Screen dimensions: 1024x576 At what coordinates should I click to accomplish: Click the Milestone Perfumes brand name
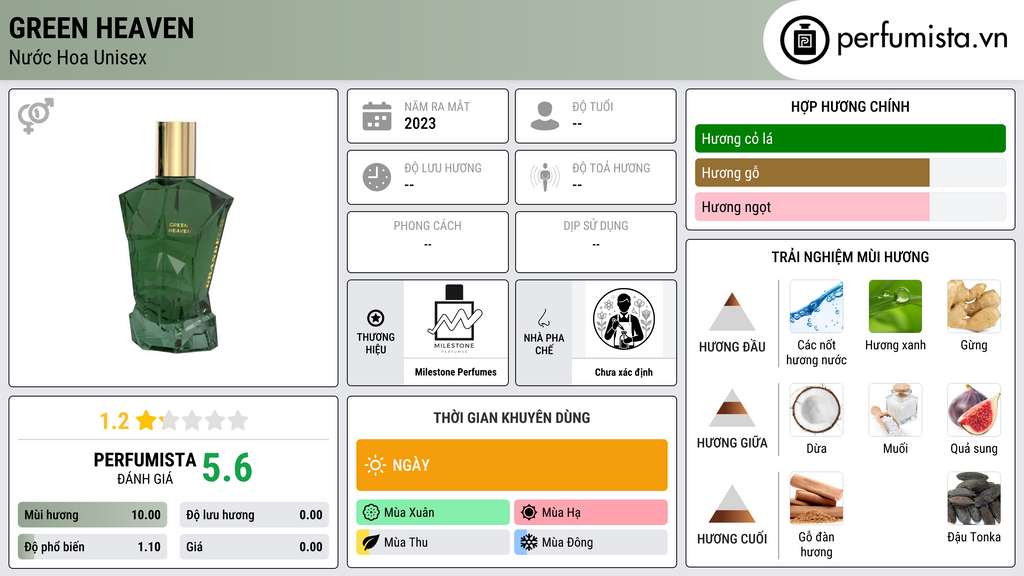click(x=455, y=372)
